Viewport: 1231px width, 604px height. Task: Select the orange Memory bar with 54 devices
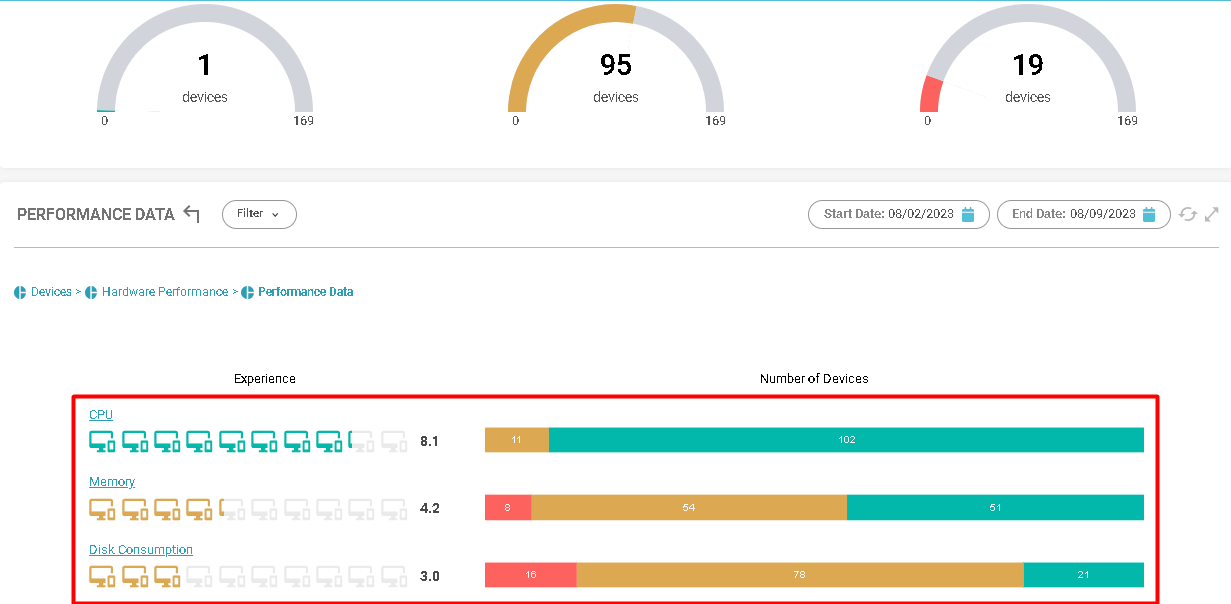click(689, 508)
